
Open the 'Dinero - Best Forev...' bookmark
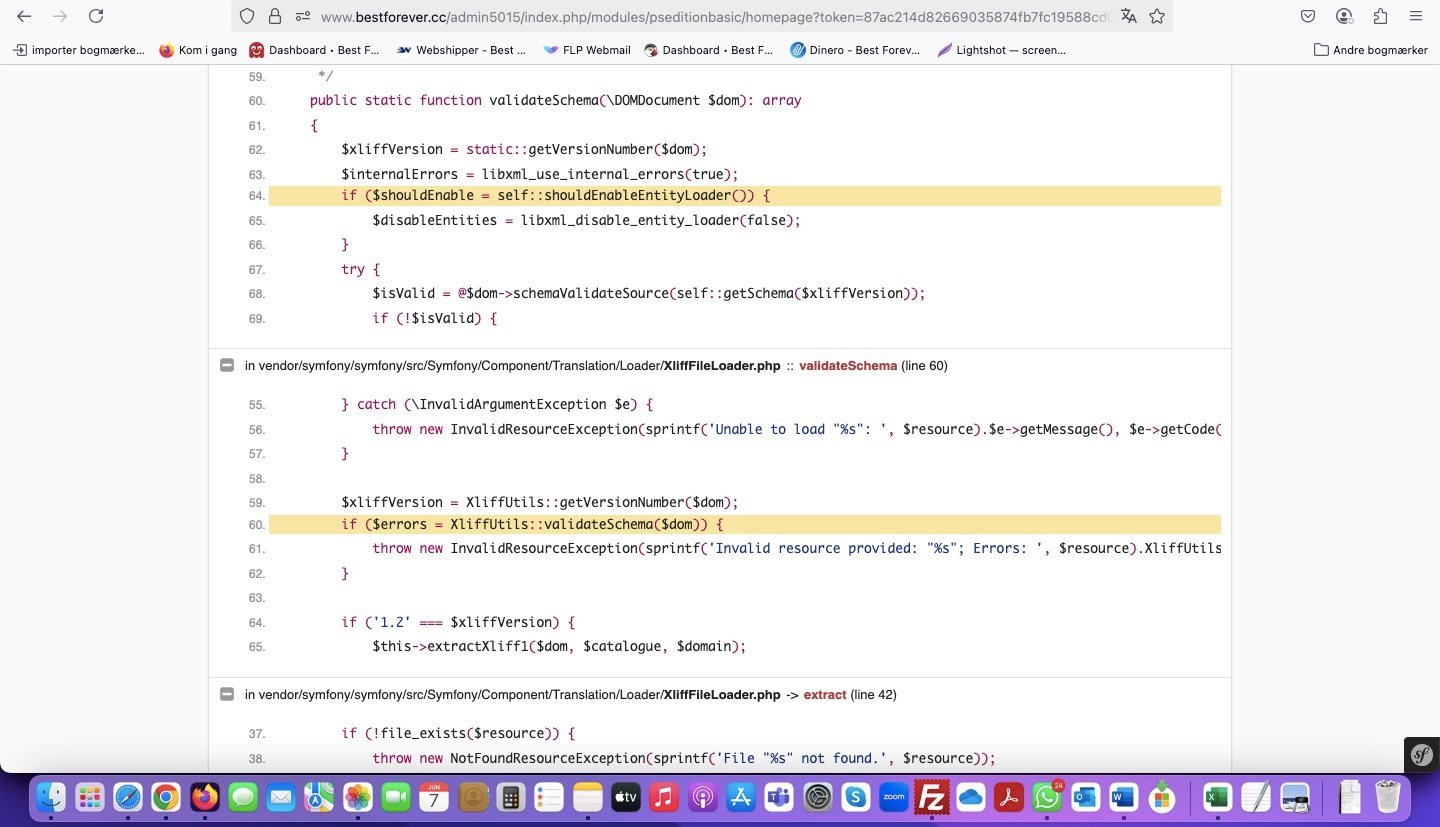(x=855, y=50)
